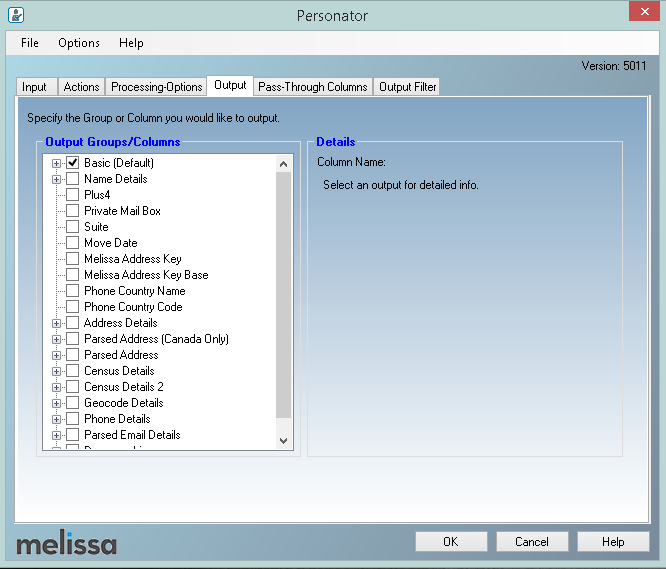Check the Melissa Address Key box
This screenshot has width=666, height=569.
[x=73, y=259]
